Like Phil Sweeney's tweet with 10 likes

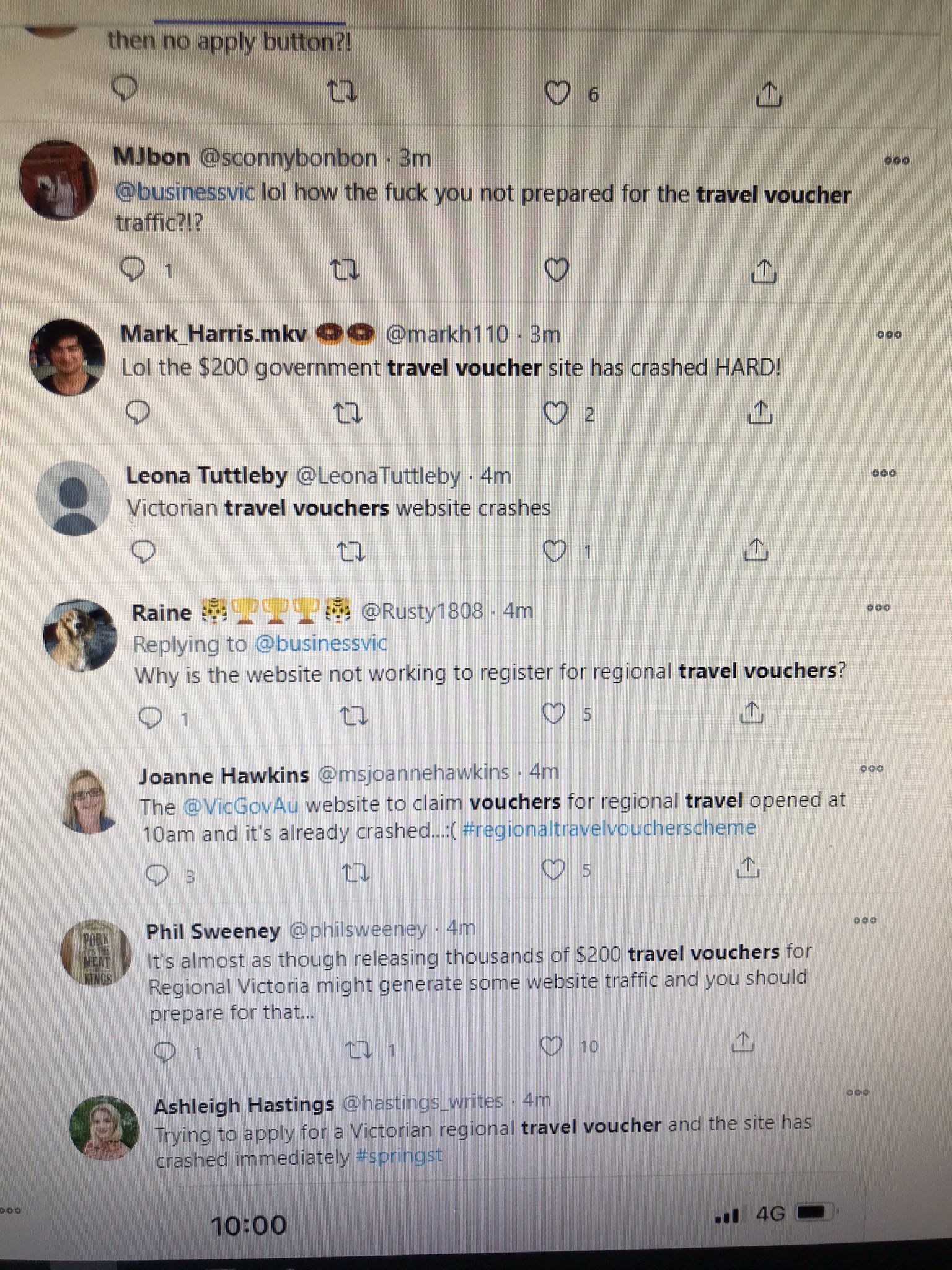[551, 1046]
